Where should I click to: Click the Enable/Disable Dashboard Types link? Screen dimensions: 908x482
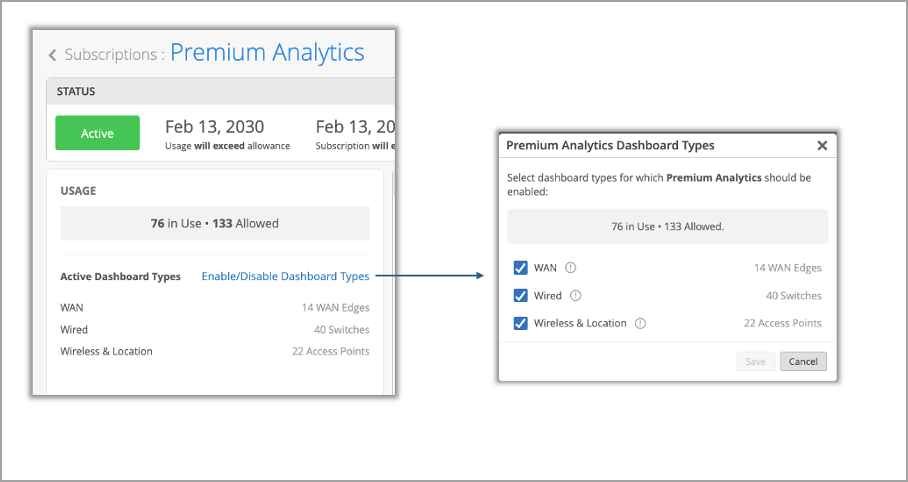pyautogui.click(x=285, y=277)
